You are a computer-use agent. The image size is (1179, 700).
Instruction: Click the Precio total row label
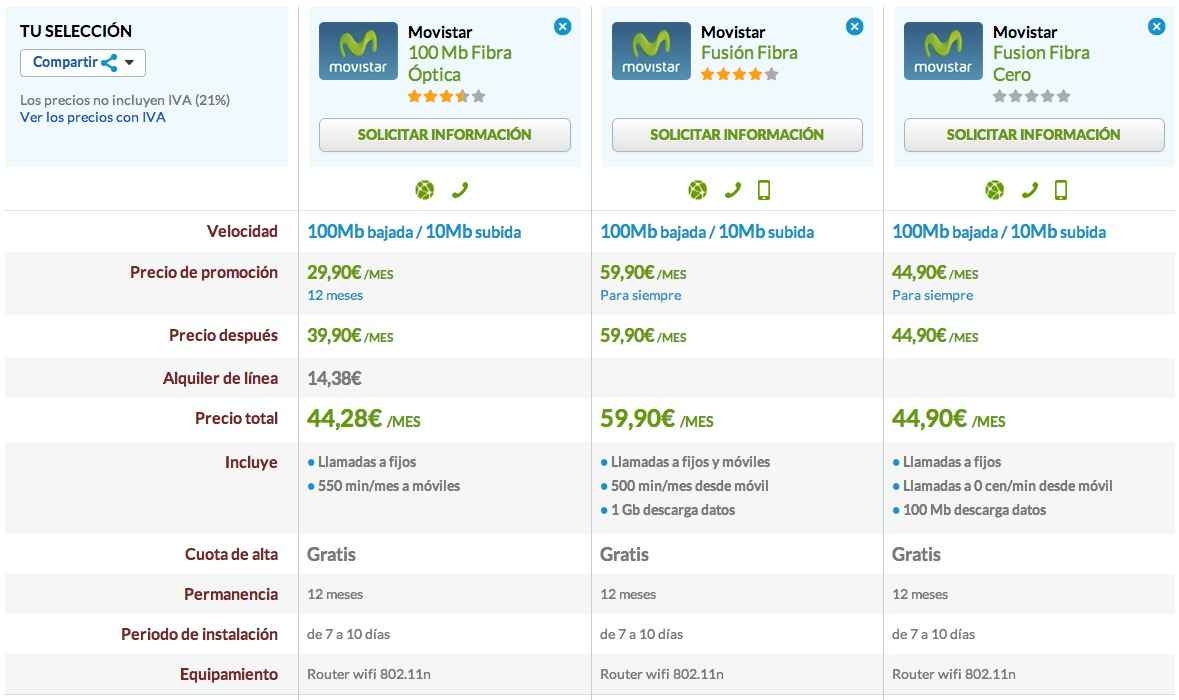(x=236, y=419)
